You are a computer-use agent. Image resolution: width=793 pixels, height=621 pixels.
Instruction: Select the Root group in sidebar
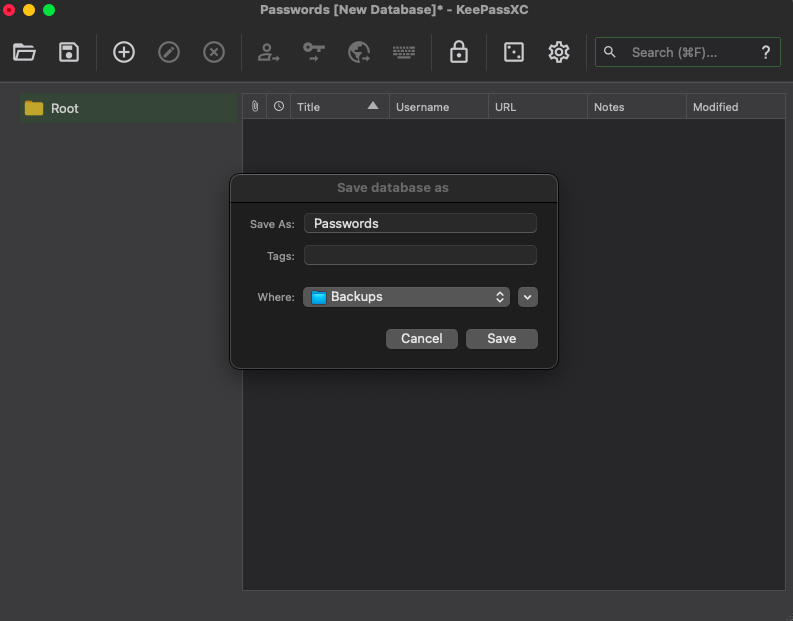tap(64, 108)
